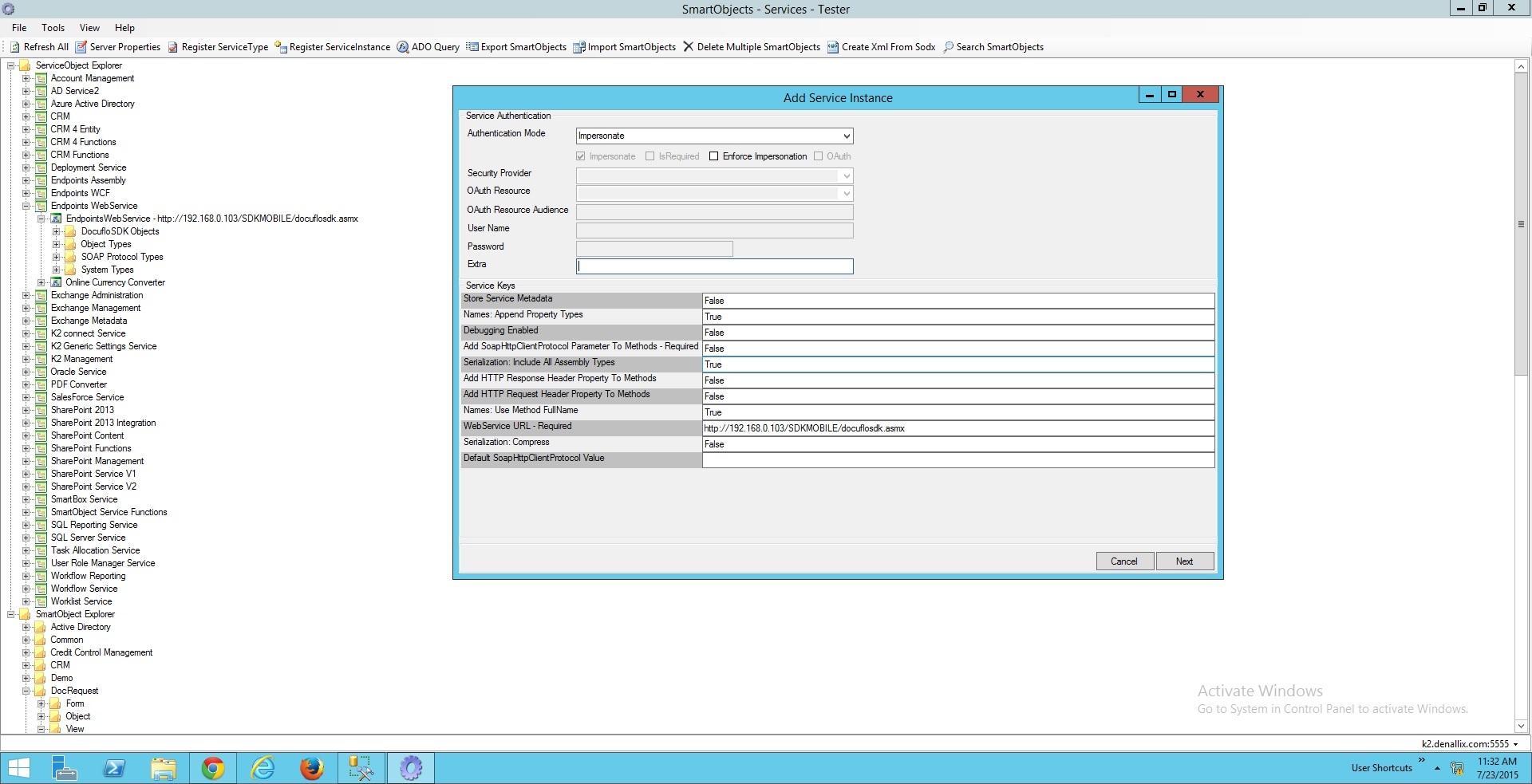Click the Register ServiceInstance icon
The width and height of the screenshot is (1532, 784).
(280, 47)
